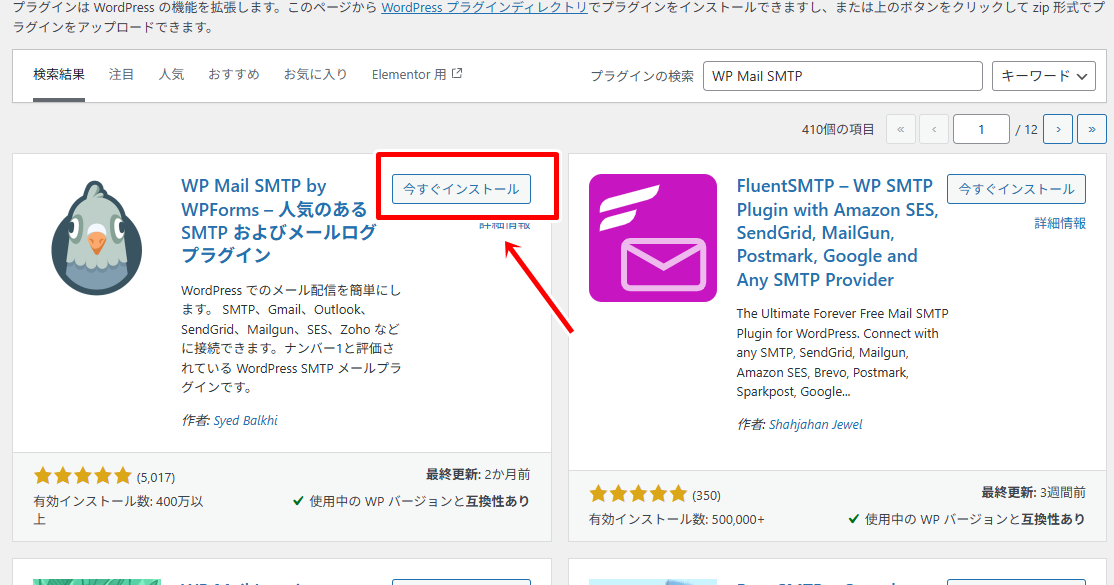
Task: Click FluentSMTP's five-star rating stars
Action: tap(639, 493)
